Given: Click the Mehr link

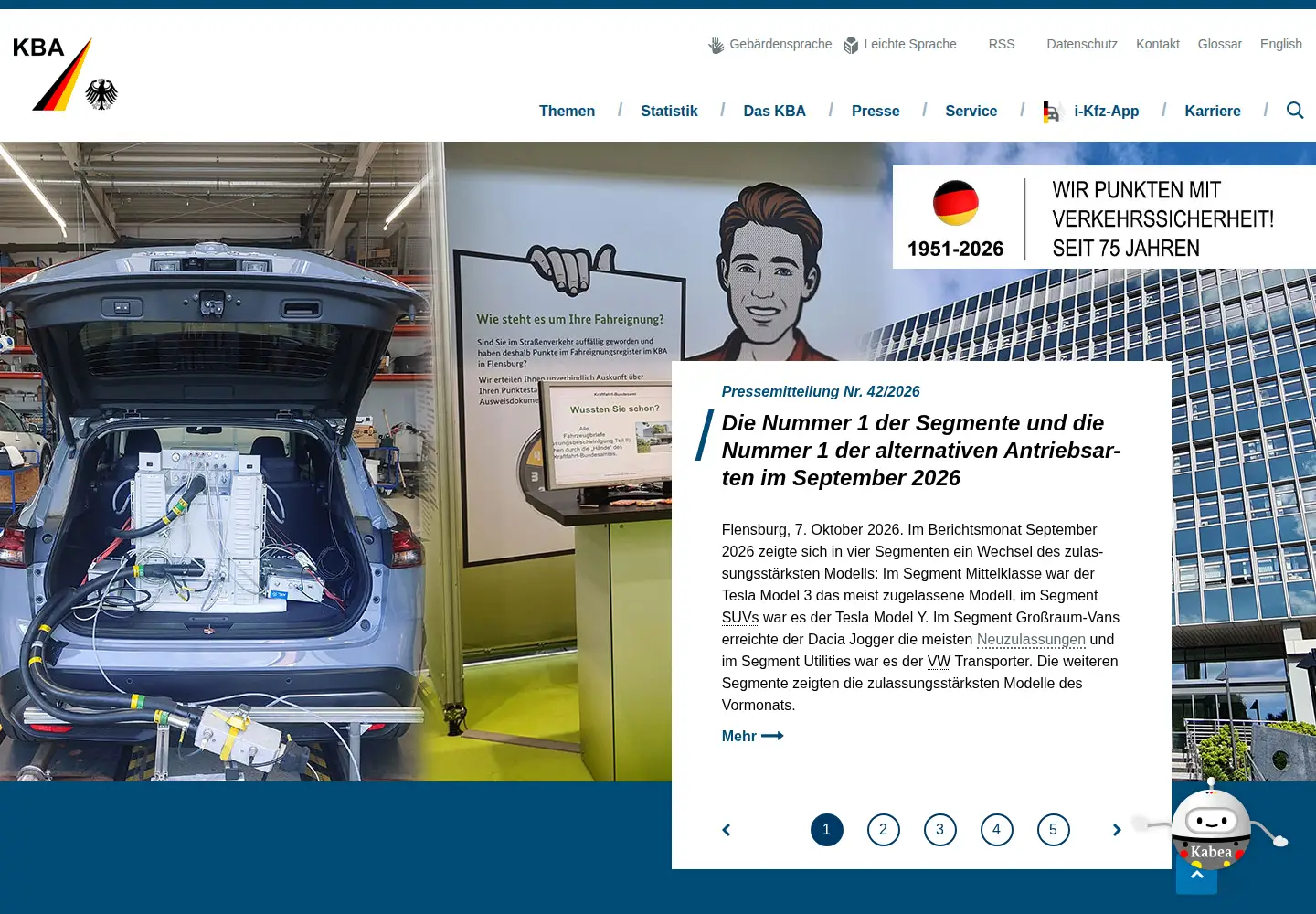Looking at the screenshot, I should (x=753, y=736).
